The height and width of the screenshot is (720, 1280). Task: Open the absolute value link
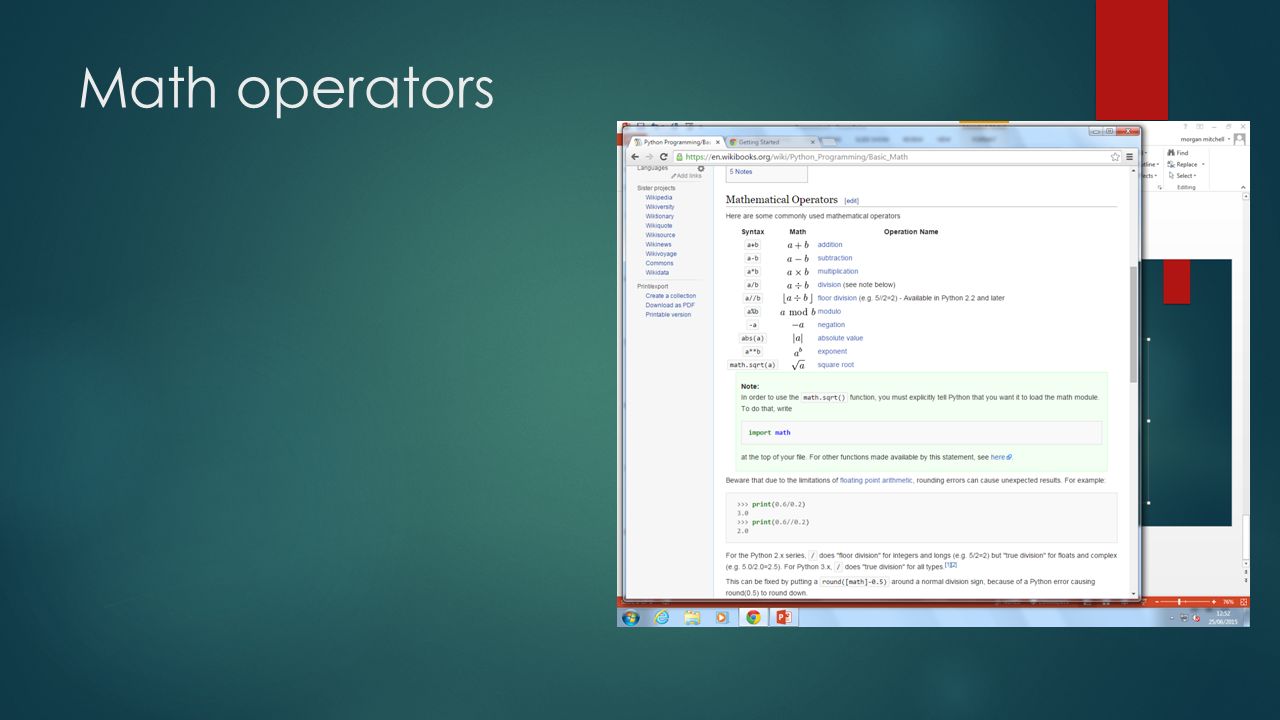(840, 338)
